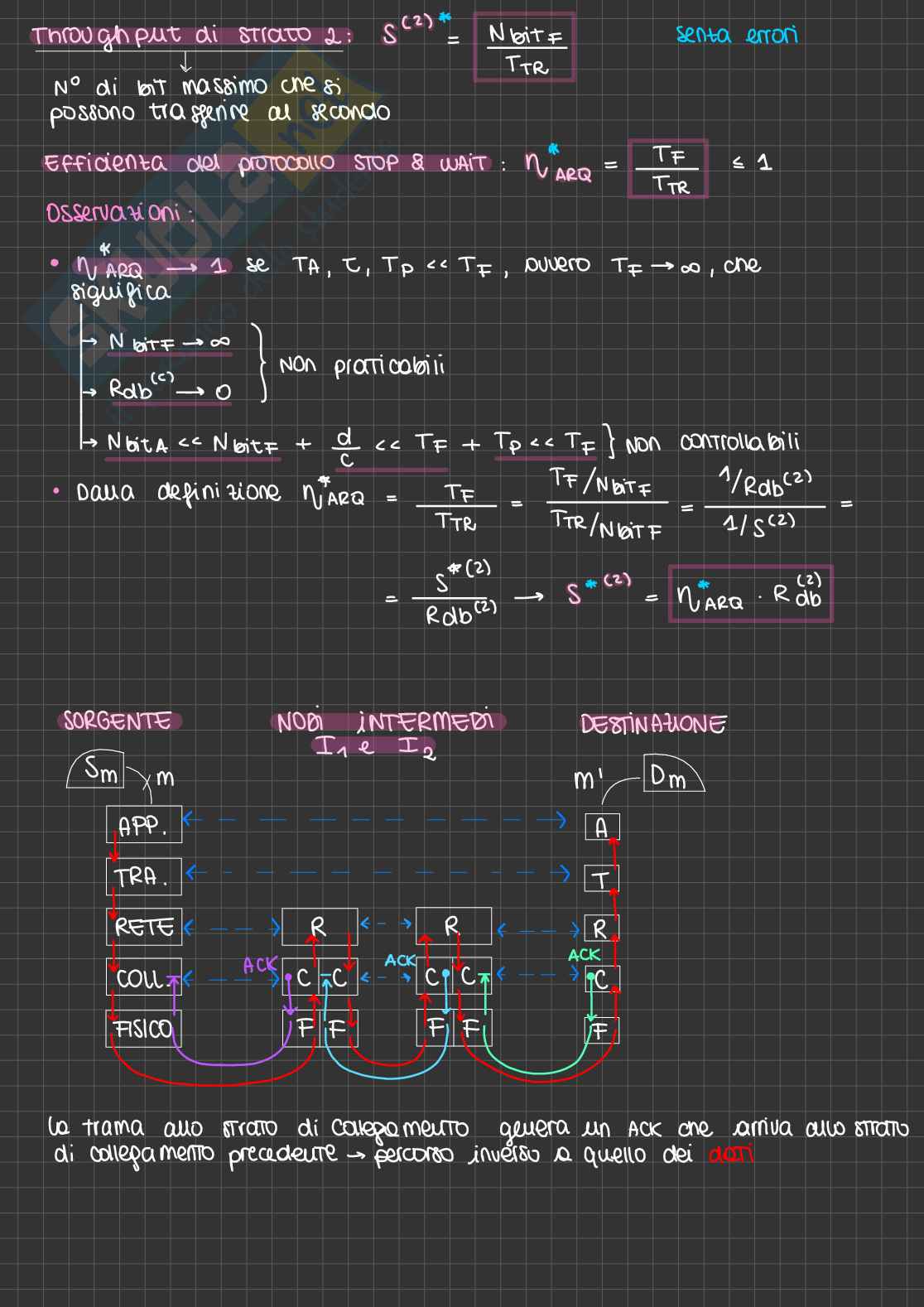This screenshot has width=924, height=1307.
Task: Click the red word "dati"
Action: 730,1155
